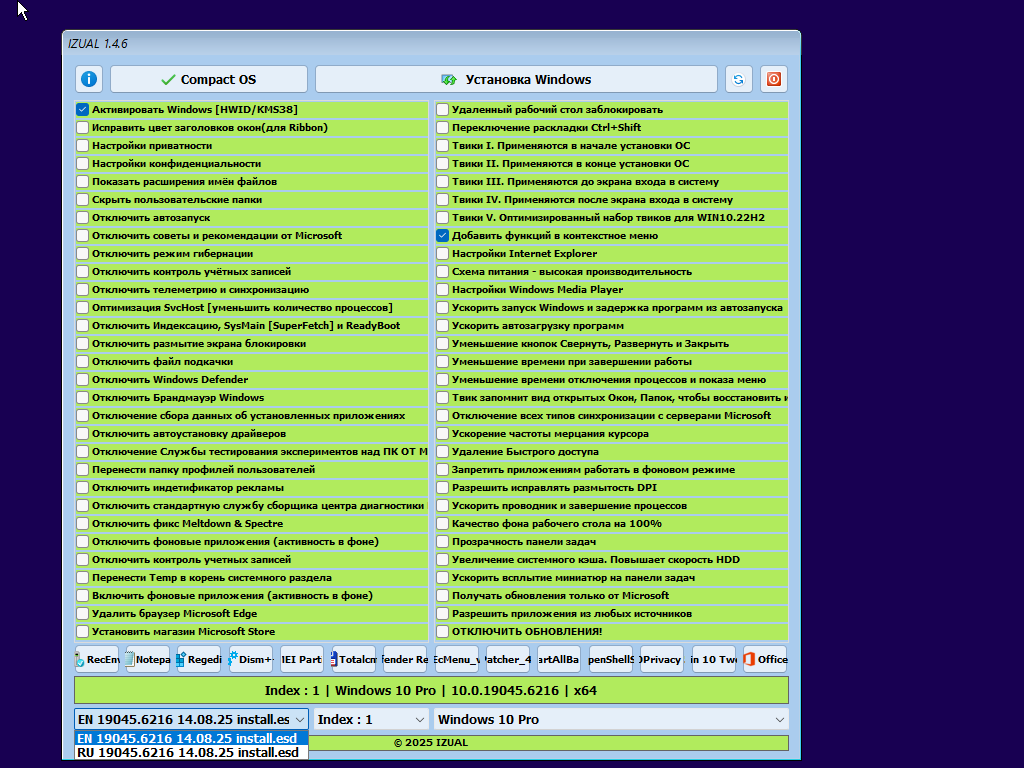Launch the EcMenu tool button
The image size is (1024, 768).
456,660
